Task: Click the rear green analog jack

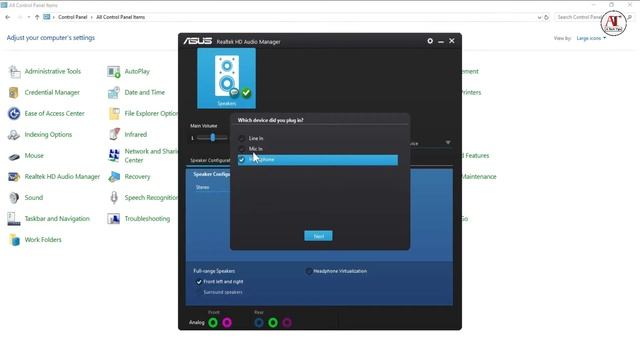Action: 273,323
